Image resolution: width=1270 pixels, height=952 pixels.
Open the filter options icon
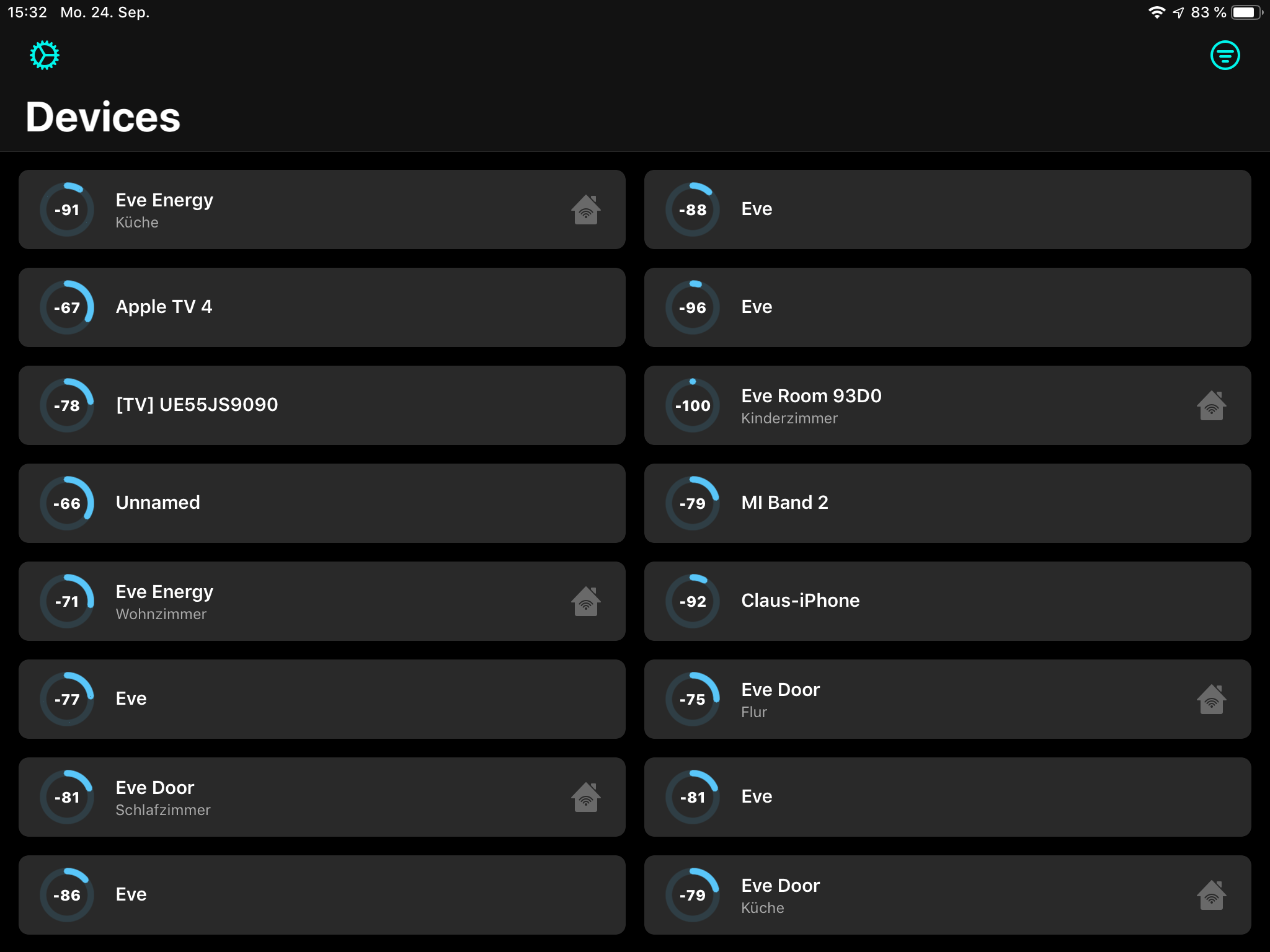[1225, 56]
